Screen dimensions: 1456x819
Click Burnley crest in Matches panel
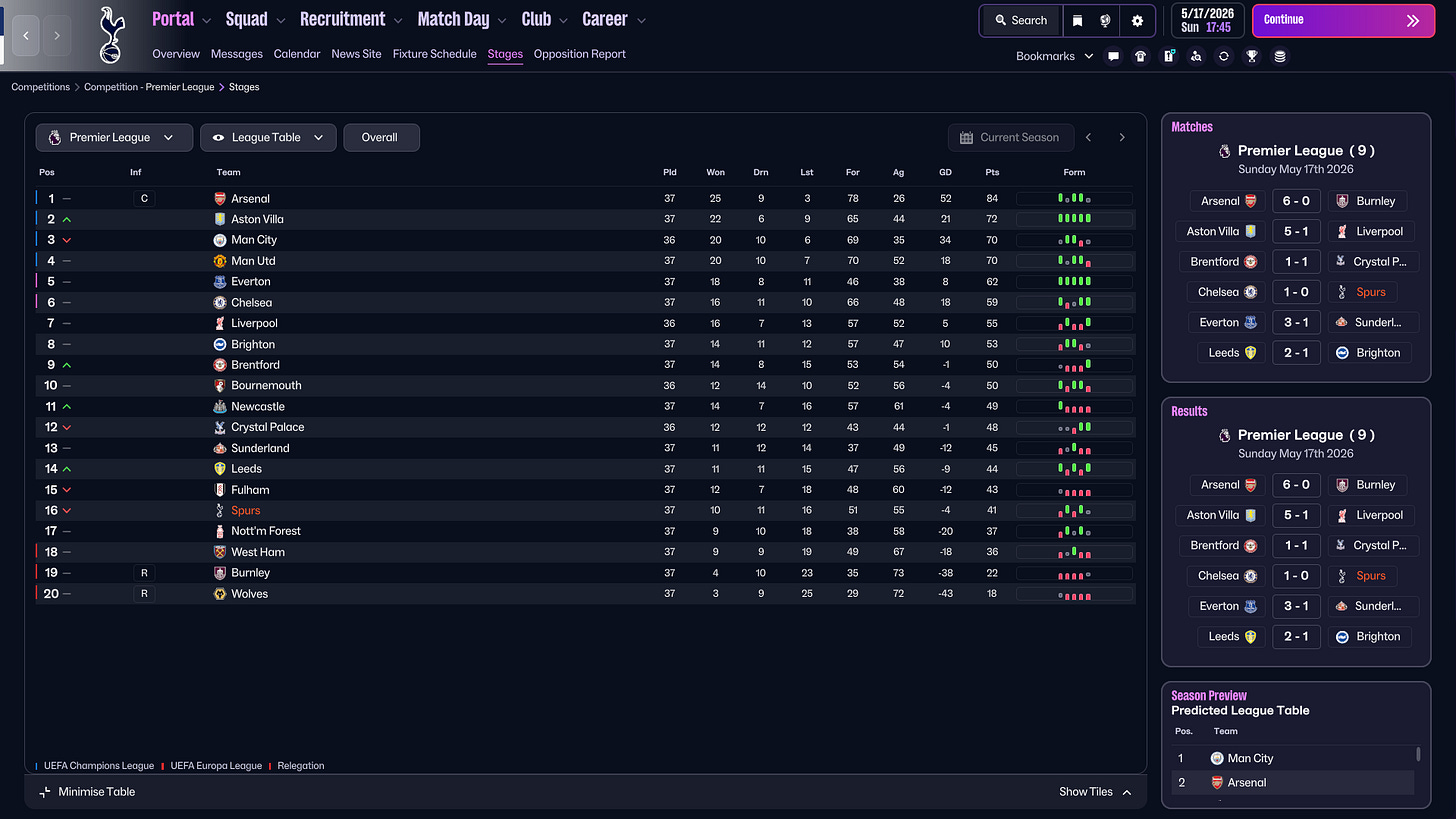[1342, 201]
